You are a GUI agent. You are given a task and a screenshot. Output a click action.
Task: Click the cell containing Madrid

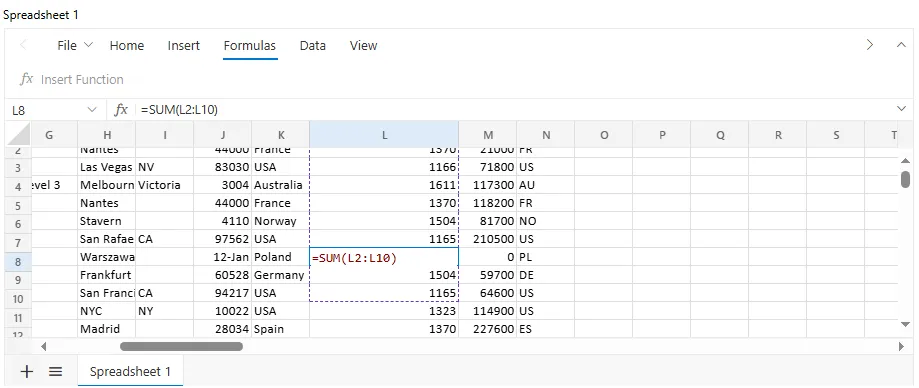tap(107, 329)
